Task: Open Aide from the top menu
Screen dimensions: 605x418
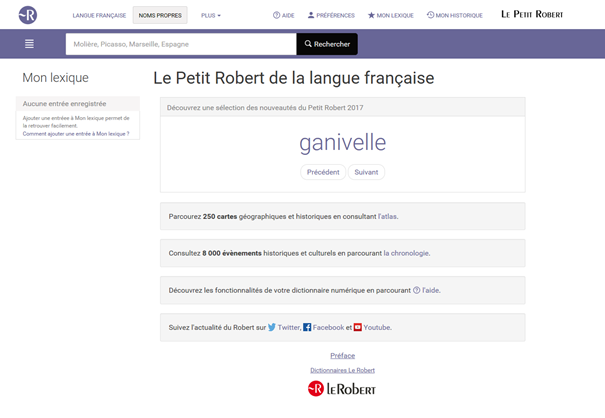Action: [284, 15]
